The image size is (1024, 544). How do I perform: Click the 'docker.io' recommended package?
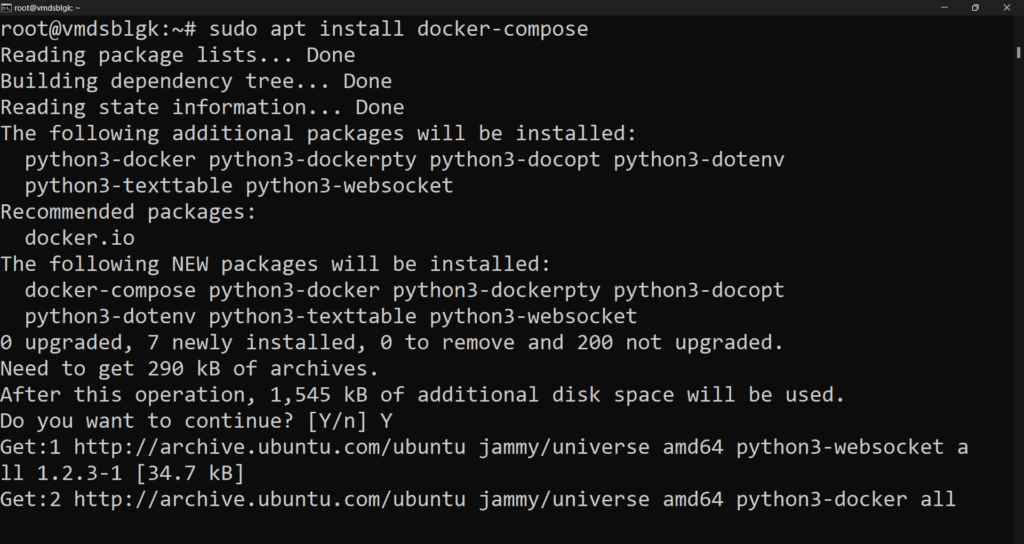(x=80, y=238)
